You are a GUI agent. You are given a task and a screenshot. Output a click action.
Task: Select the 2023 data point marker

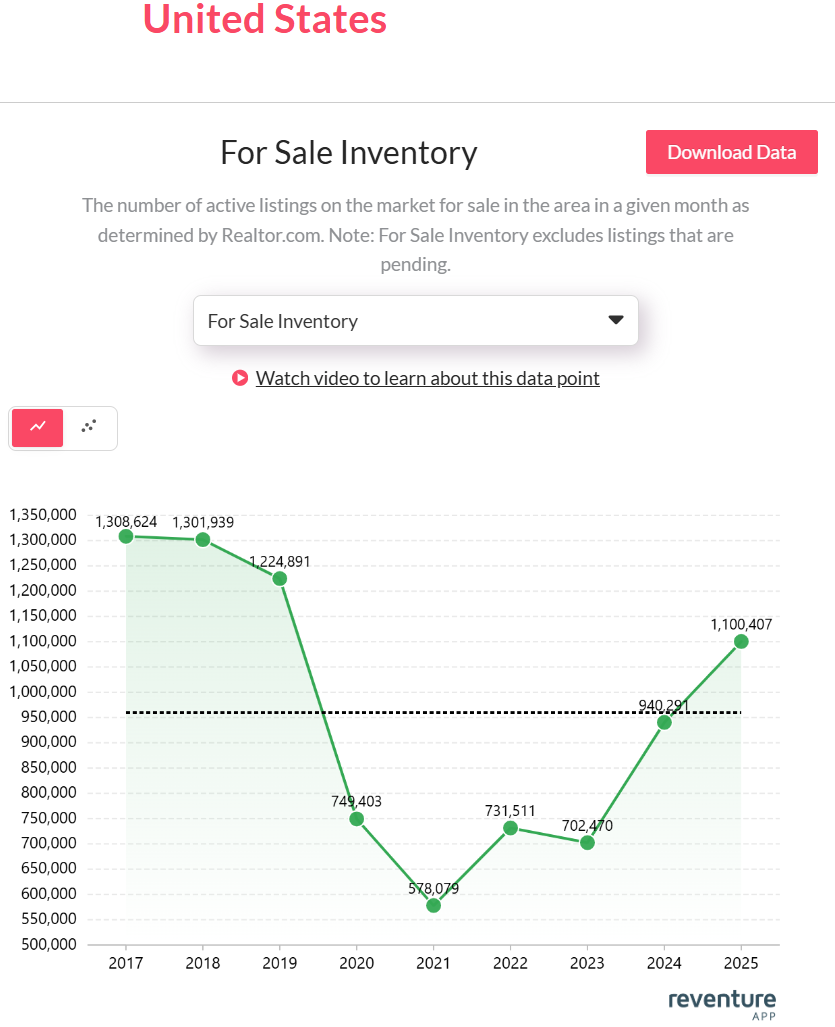[587, 843]
